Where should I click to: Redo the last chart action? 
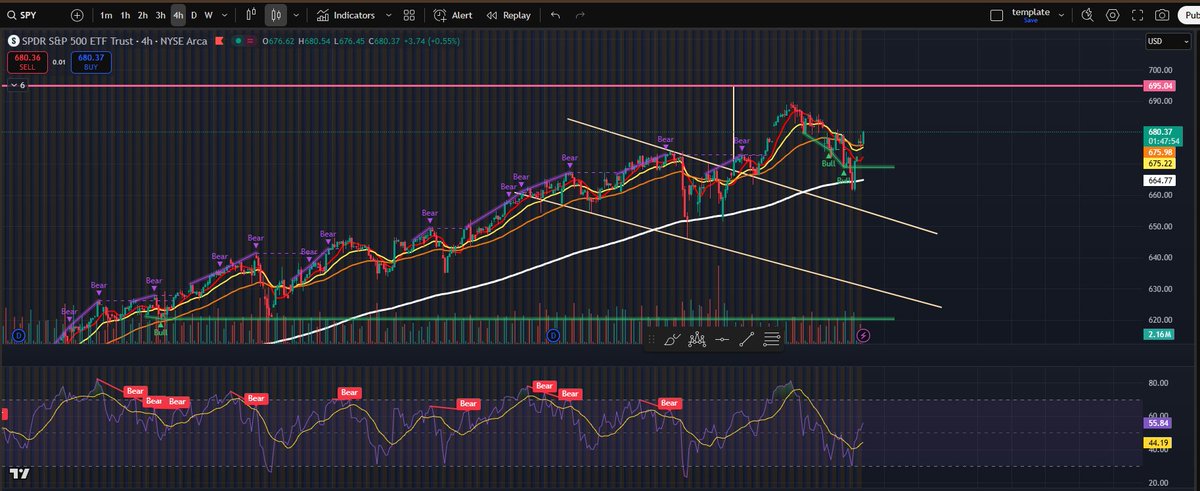coord(582,15)
